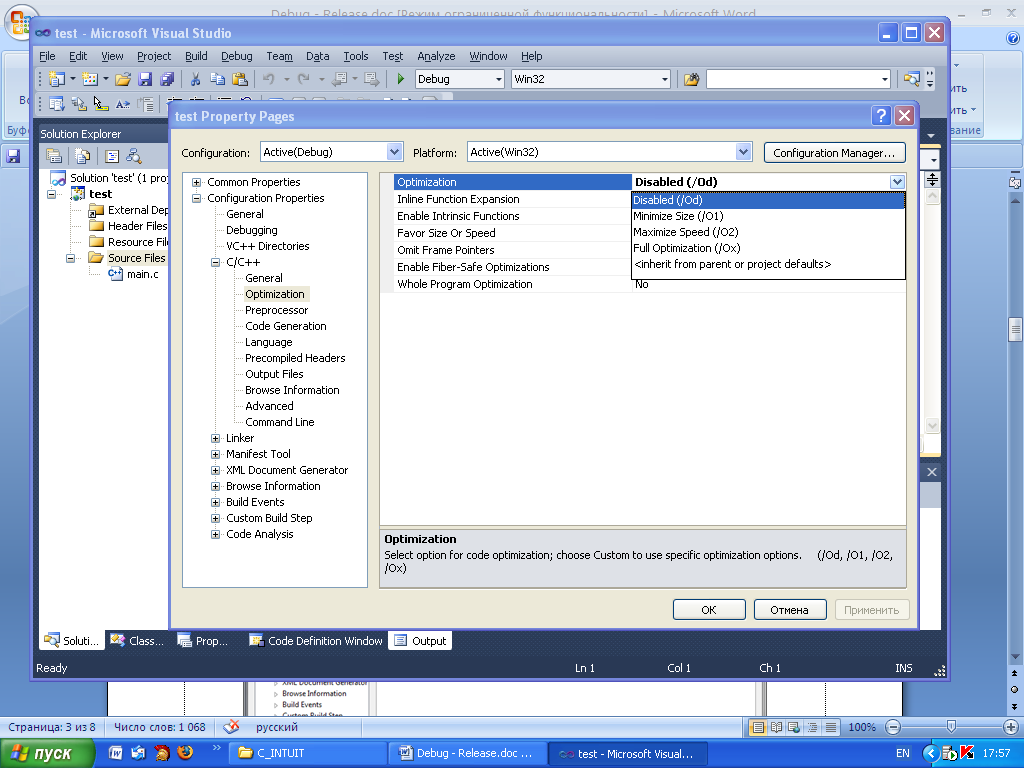
Task: Click Whole Program Optimization property row
Action: 643,284
